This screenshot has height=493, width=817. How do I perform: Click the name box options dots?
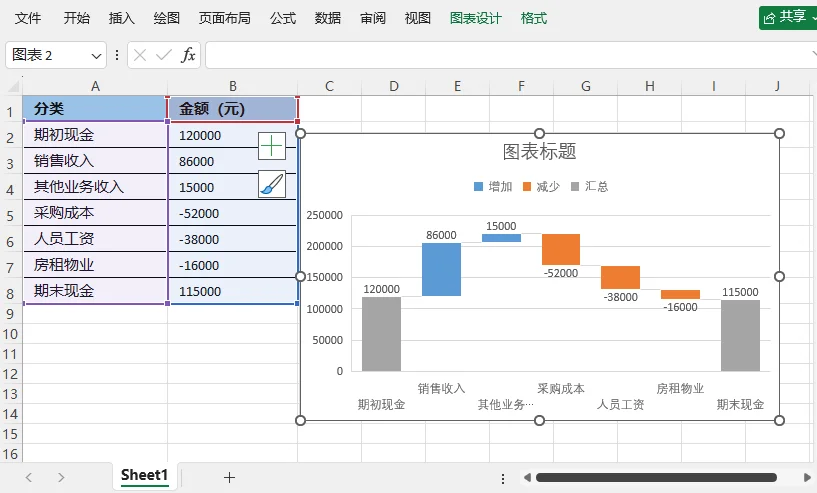tap(117, 55)
